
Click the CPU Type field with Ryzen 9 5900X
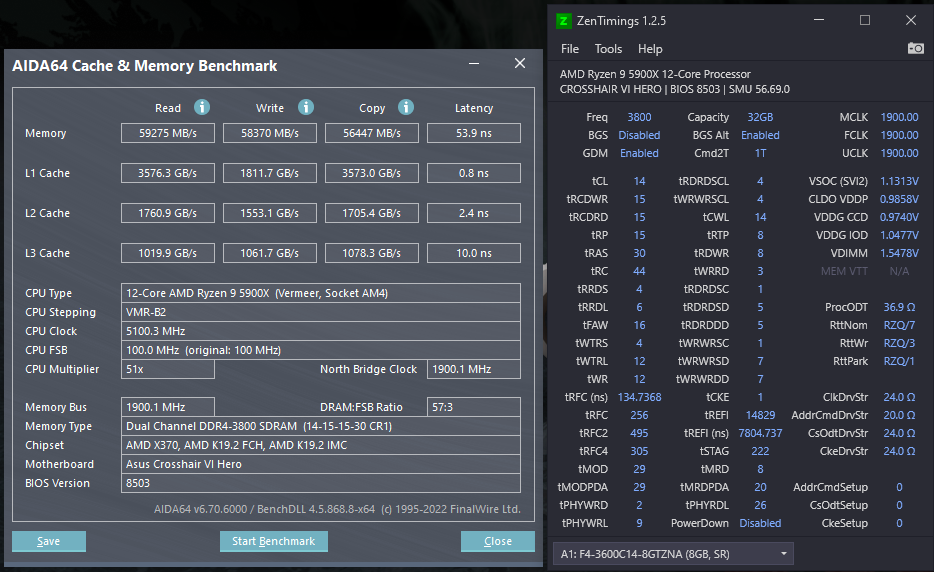coord(321,293)
